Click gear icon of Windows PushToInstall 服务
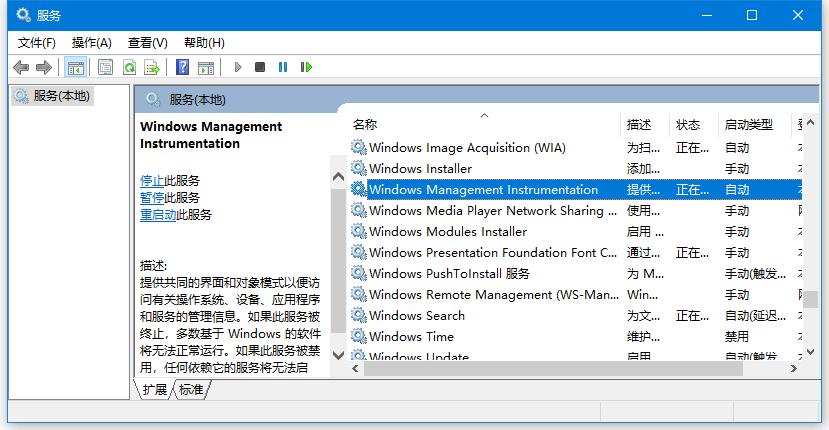Viewport: 829px width, 430px height. [358, 273]
